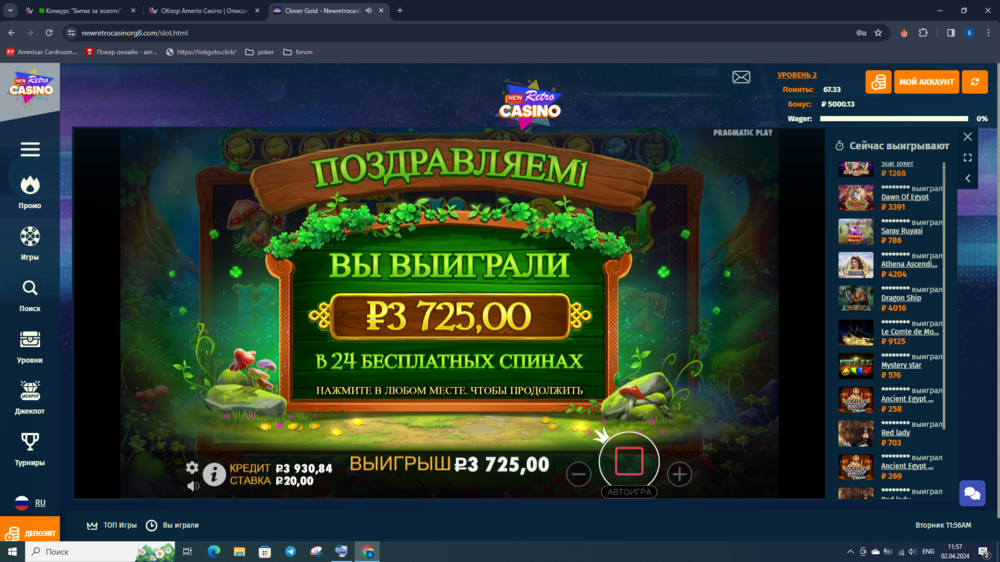Open the Игры section
The height and width of the screenshot is (562, 1000).
pyautogui.click(x=30, y=244)
